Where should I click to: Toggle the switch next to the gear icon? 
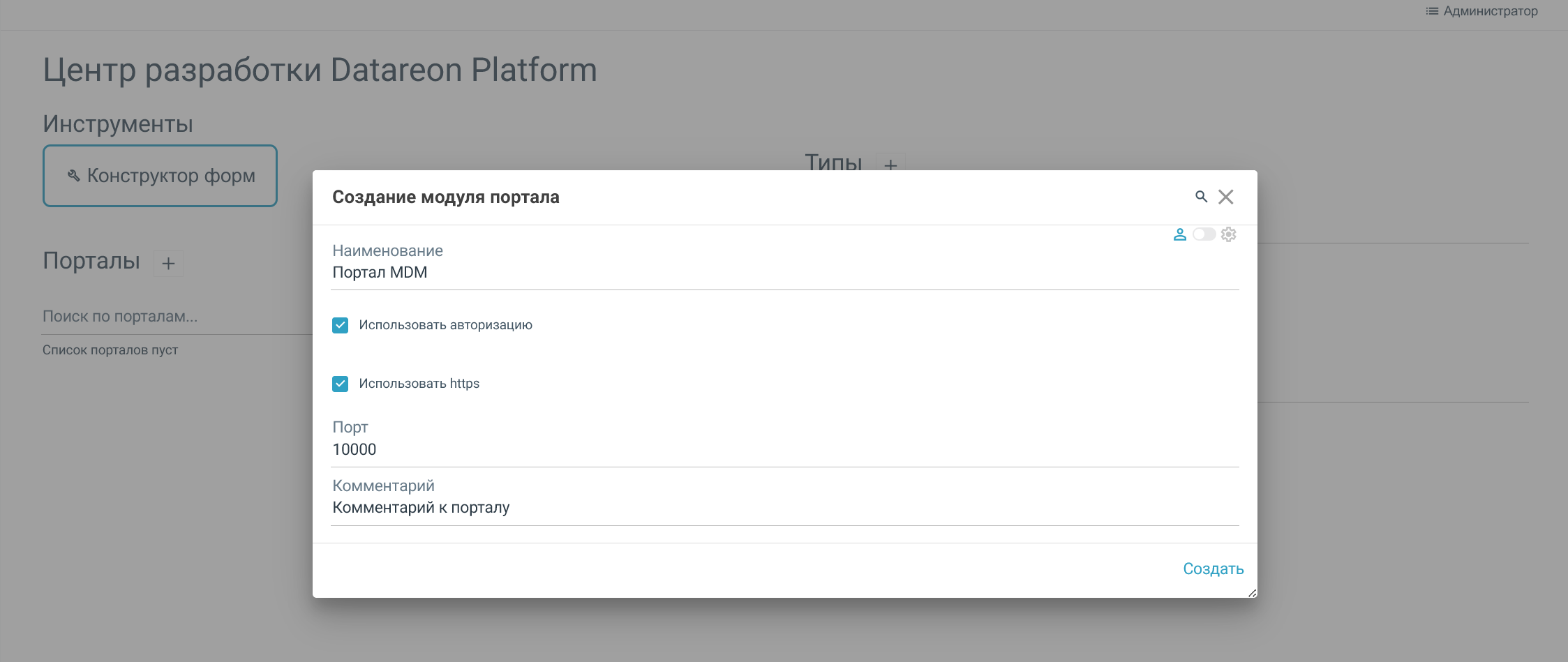coord(1204,234)
